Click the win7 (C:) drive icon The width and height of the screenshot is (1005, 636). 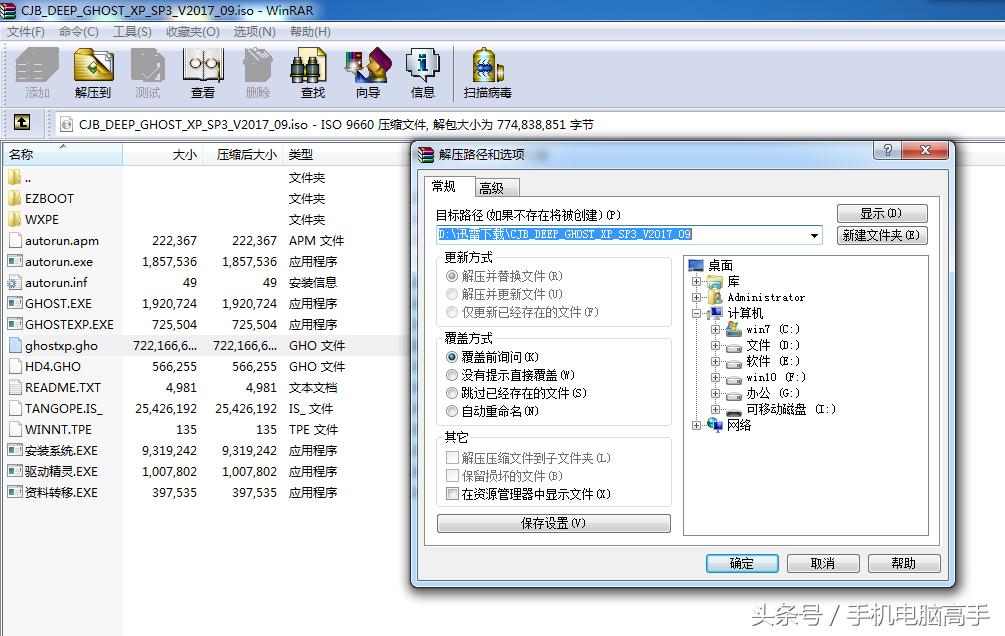click(734, 329)
